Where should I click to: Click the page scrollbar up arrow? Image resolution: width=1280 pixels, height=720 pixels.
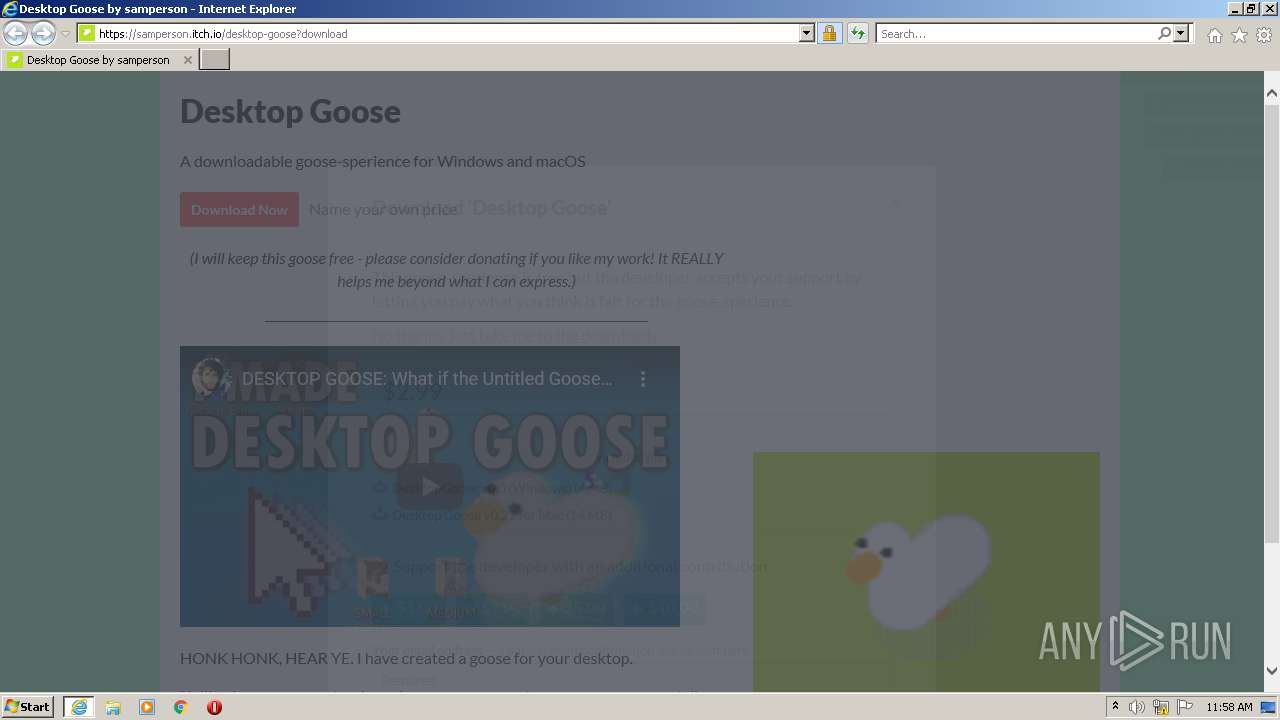[x=1271, y=93]
